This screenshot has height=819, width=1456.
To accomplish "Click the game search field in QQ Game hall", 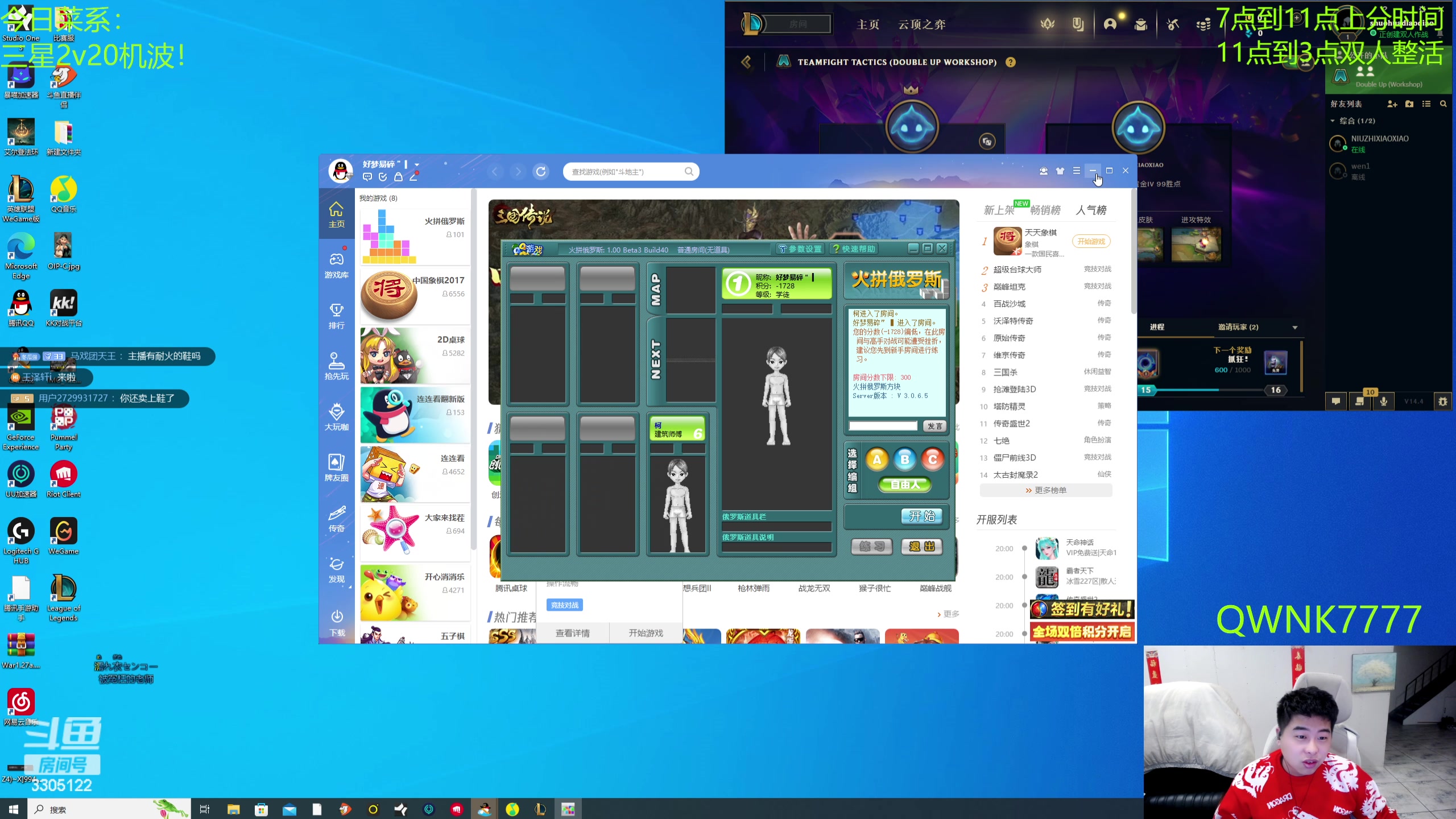I will [630, 172].
